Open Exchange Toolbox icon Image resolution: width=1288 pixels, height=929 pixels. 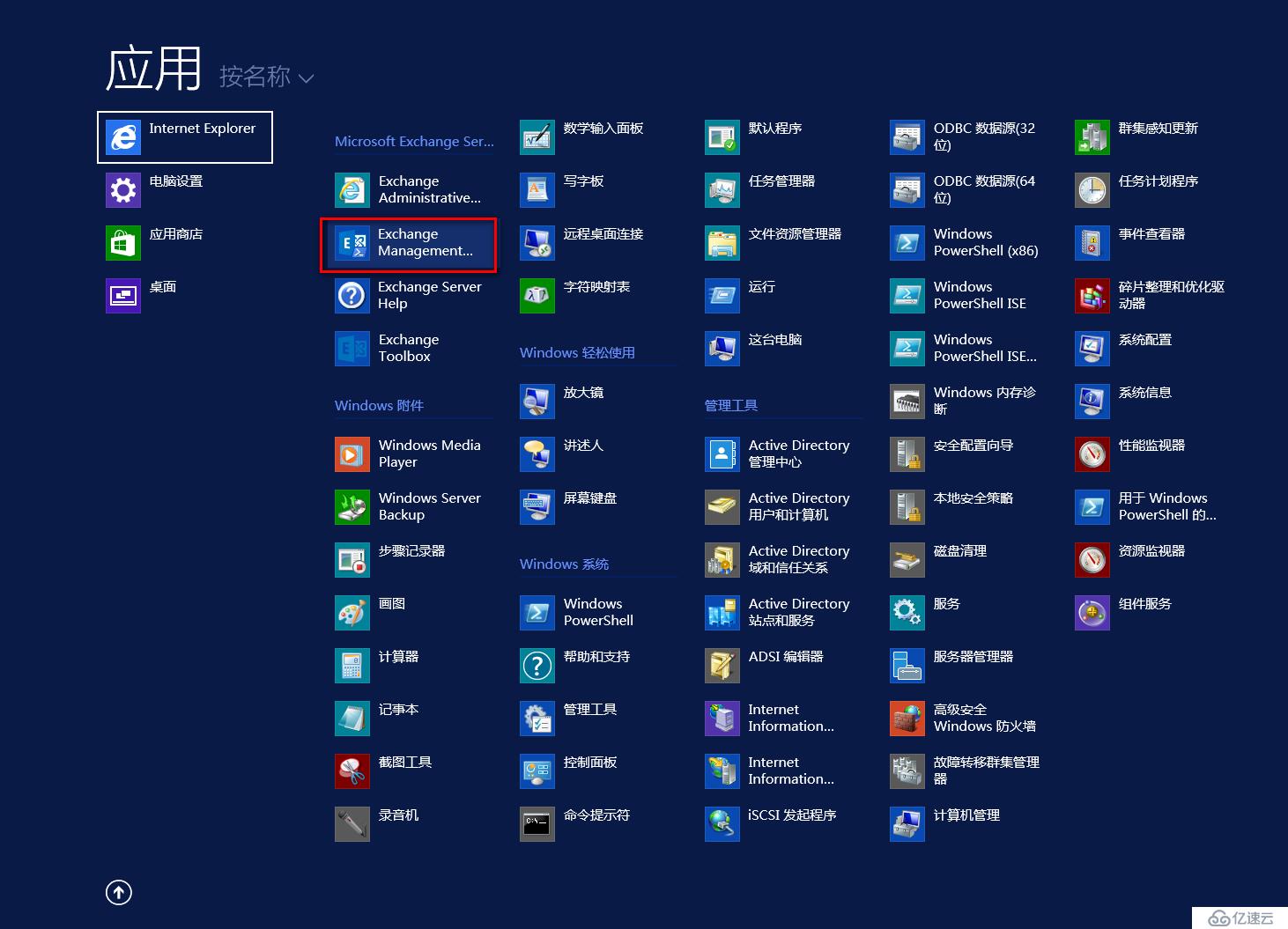[x=352, y=349]
